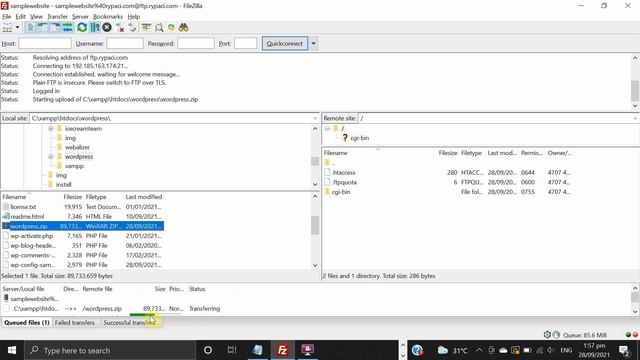Screen dimensions: 640x360
Task: Cancel the current operation
Action: 107,28
